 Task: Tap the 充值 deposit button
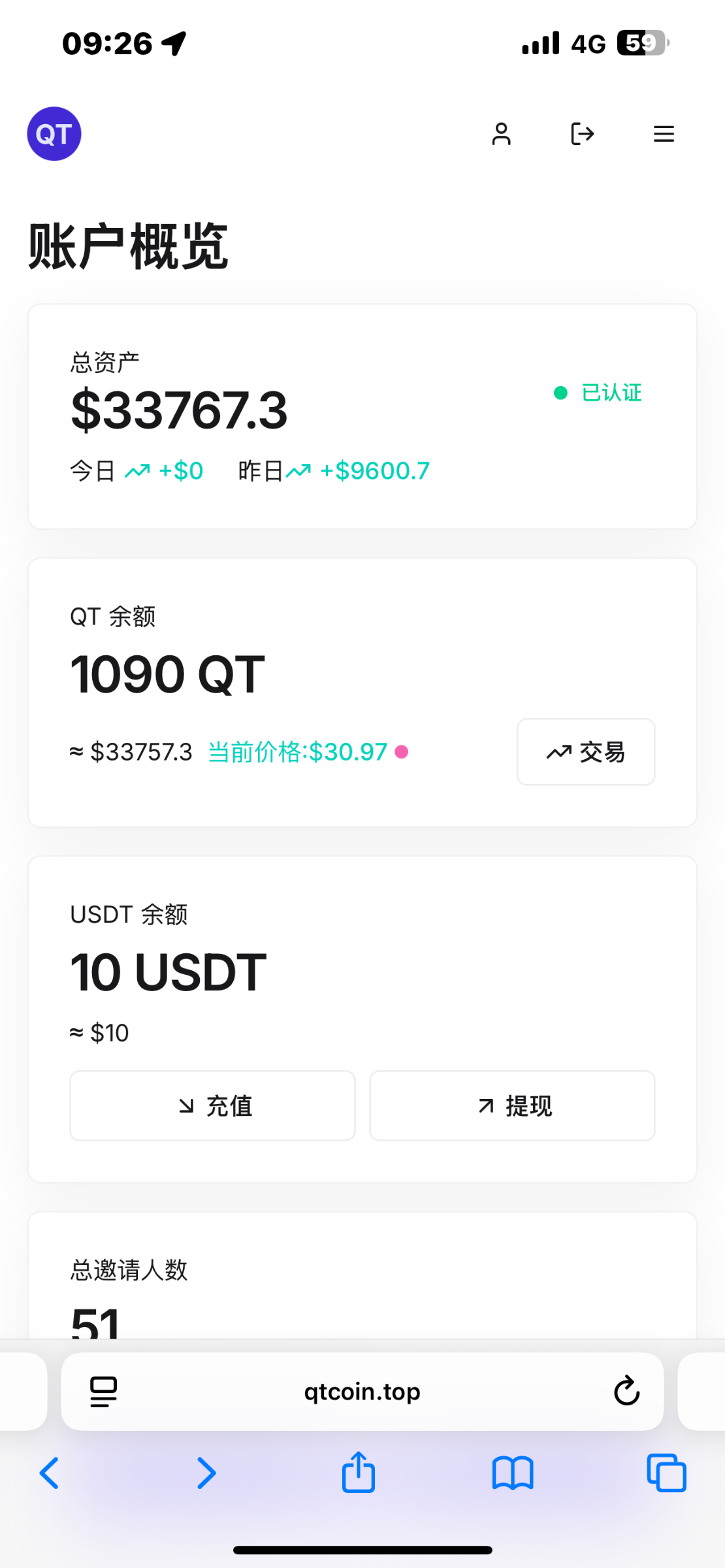click(x=212, y=1105)
